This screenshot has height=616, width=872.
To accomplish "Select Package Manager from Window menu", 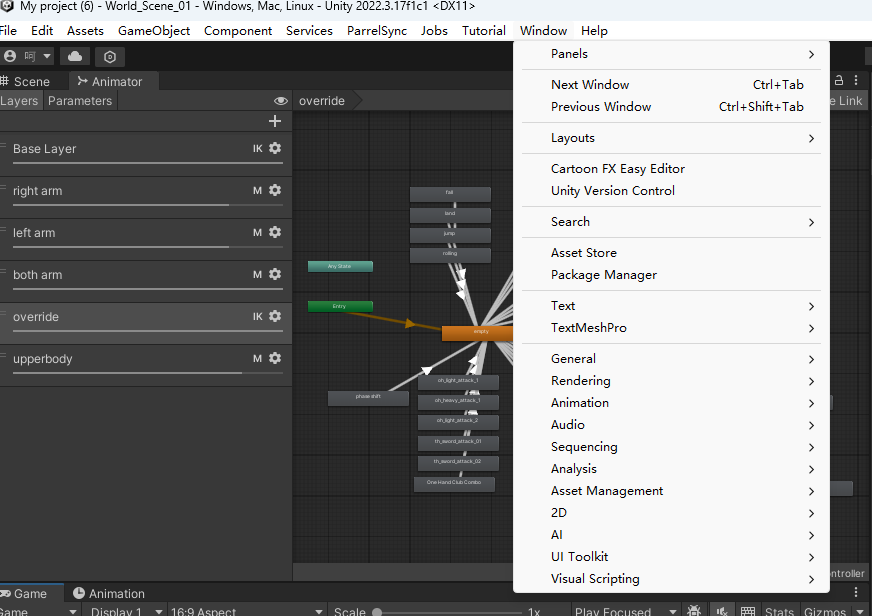I will pos(671,275).
